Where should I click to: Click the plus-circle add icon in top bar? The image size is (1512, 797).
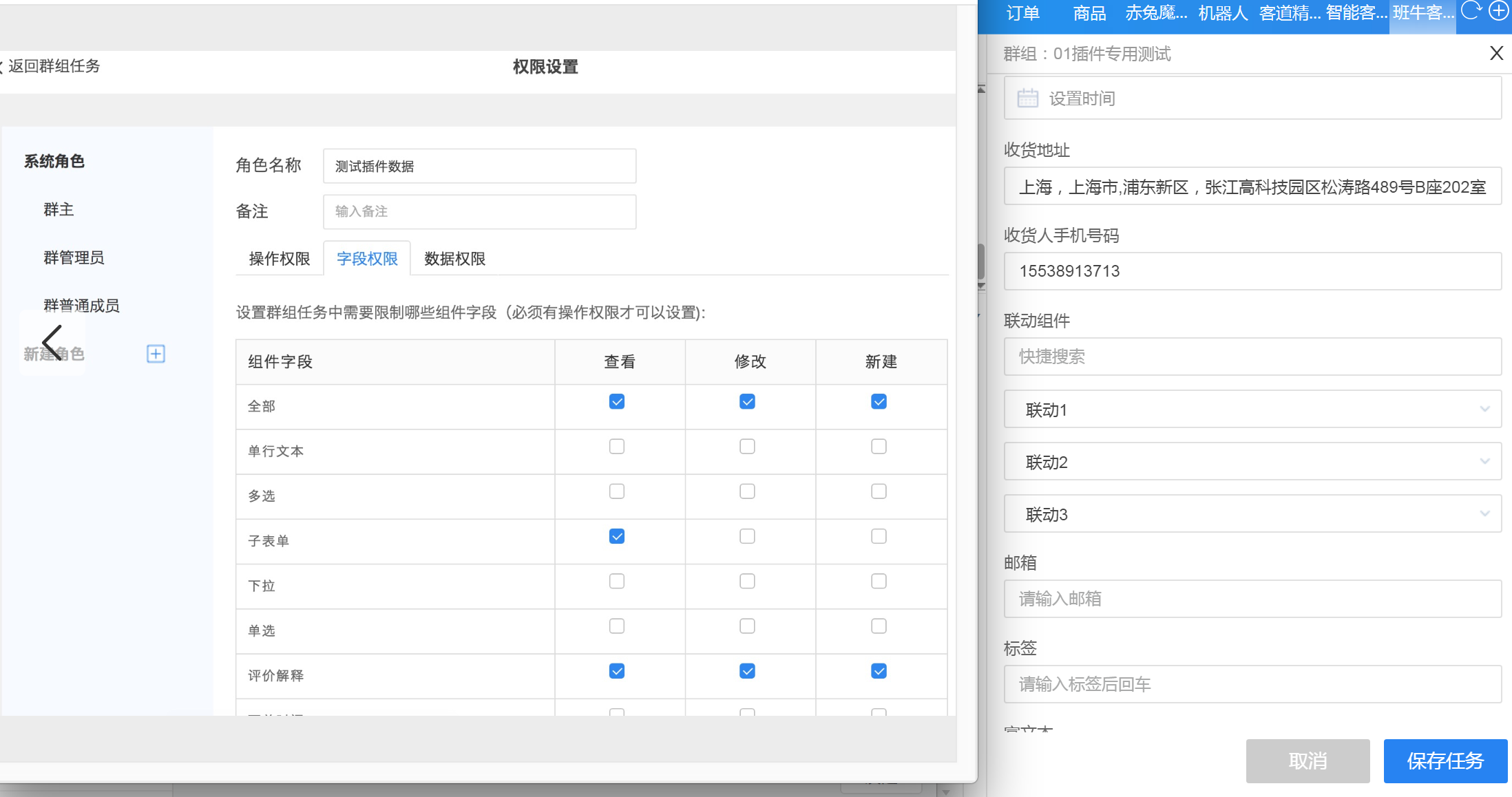click(x=1498, y=11)
